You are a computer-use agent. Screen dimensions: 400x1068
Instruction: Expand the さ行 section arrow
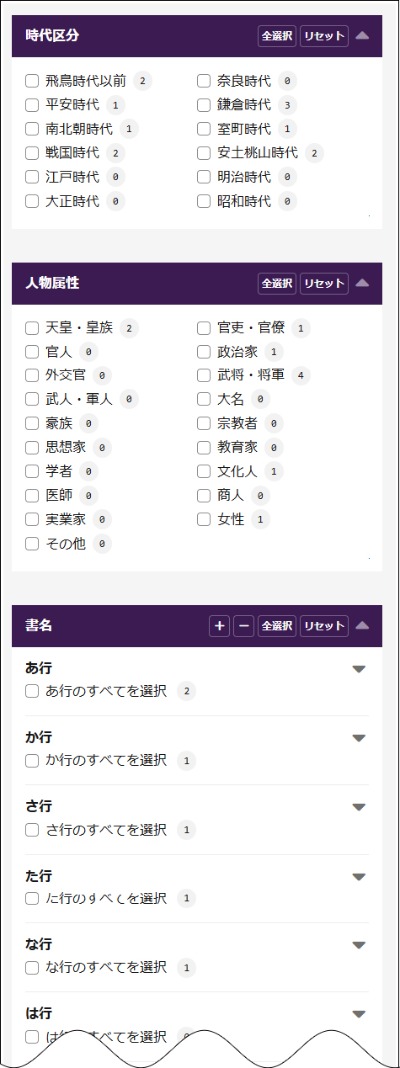click(359, 807)
